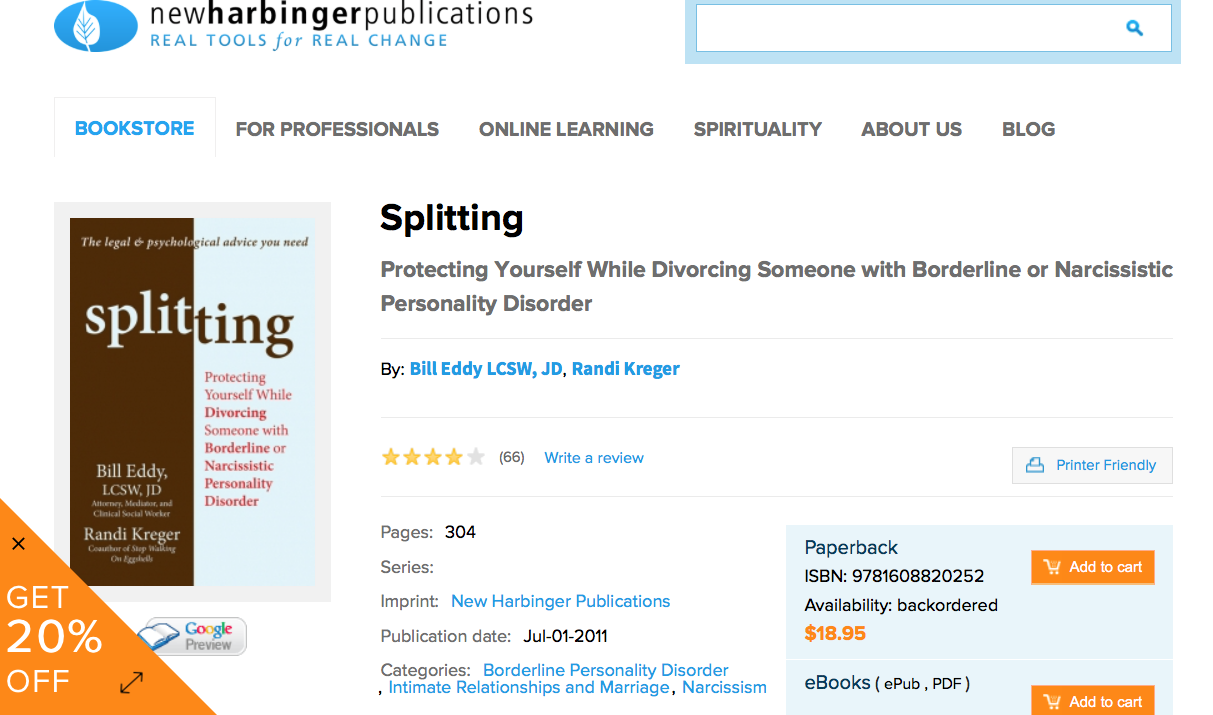Image resolution: width=1213 pixels, height=715 pixels.
Task: Click the Splitting book cover thumbnail
Action: coord(192,402)
